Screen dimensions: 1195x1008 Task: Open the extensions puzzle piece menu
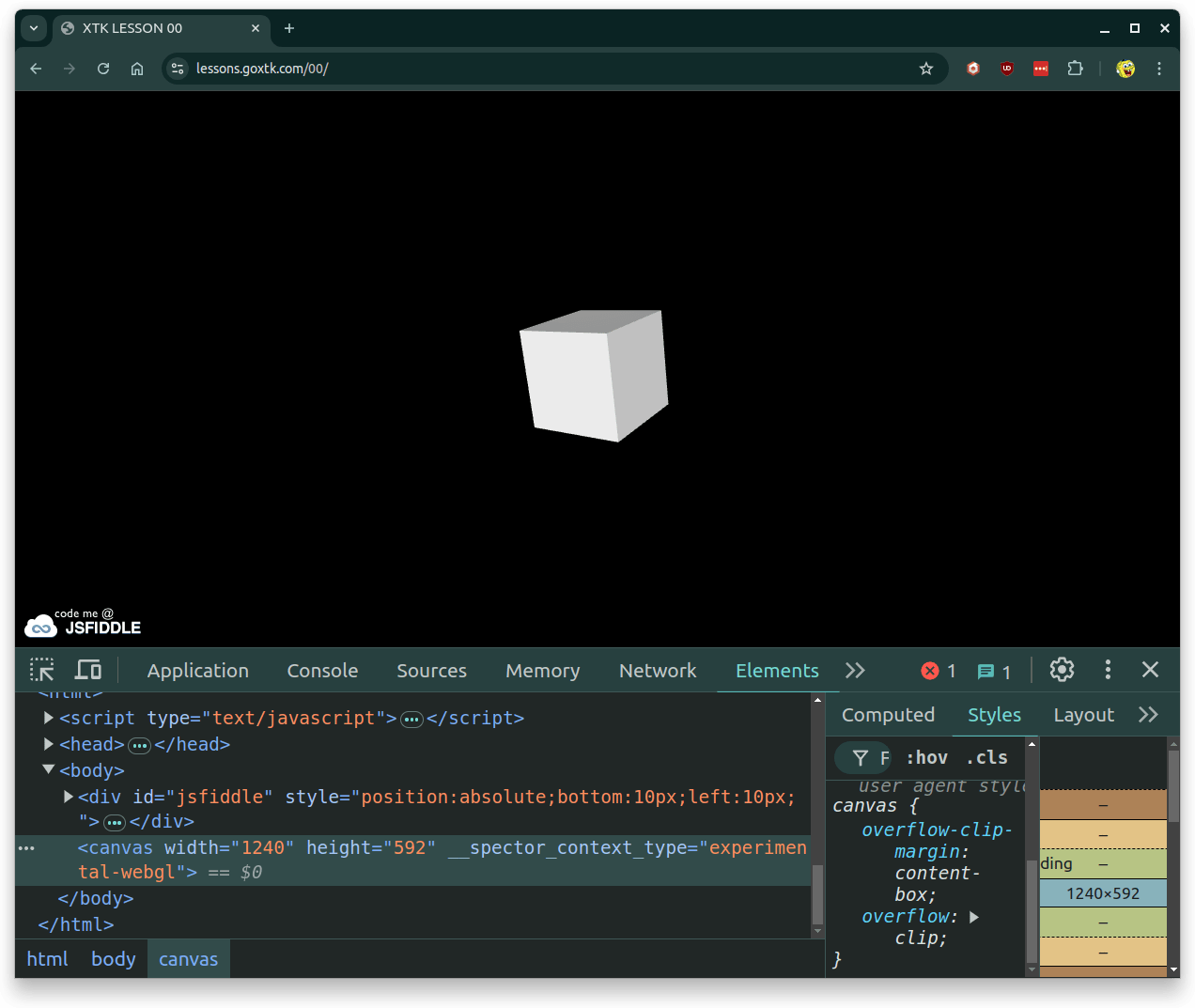(x=1075, y=69)
